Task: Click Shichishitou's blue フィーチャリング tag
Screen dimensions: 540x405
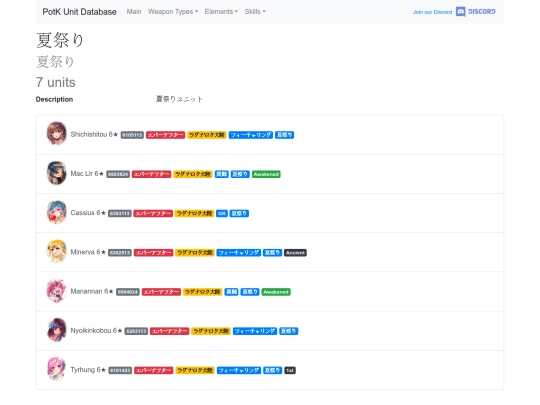Action: (251, 135)
